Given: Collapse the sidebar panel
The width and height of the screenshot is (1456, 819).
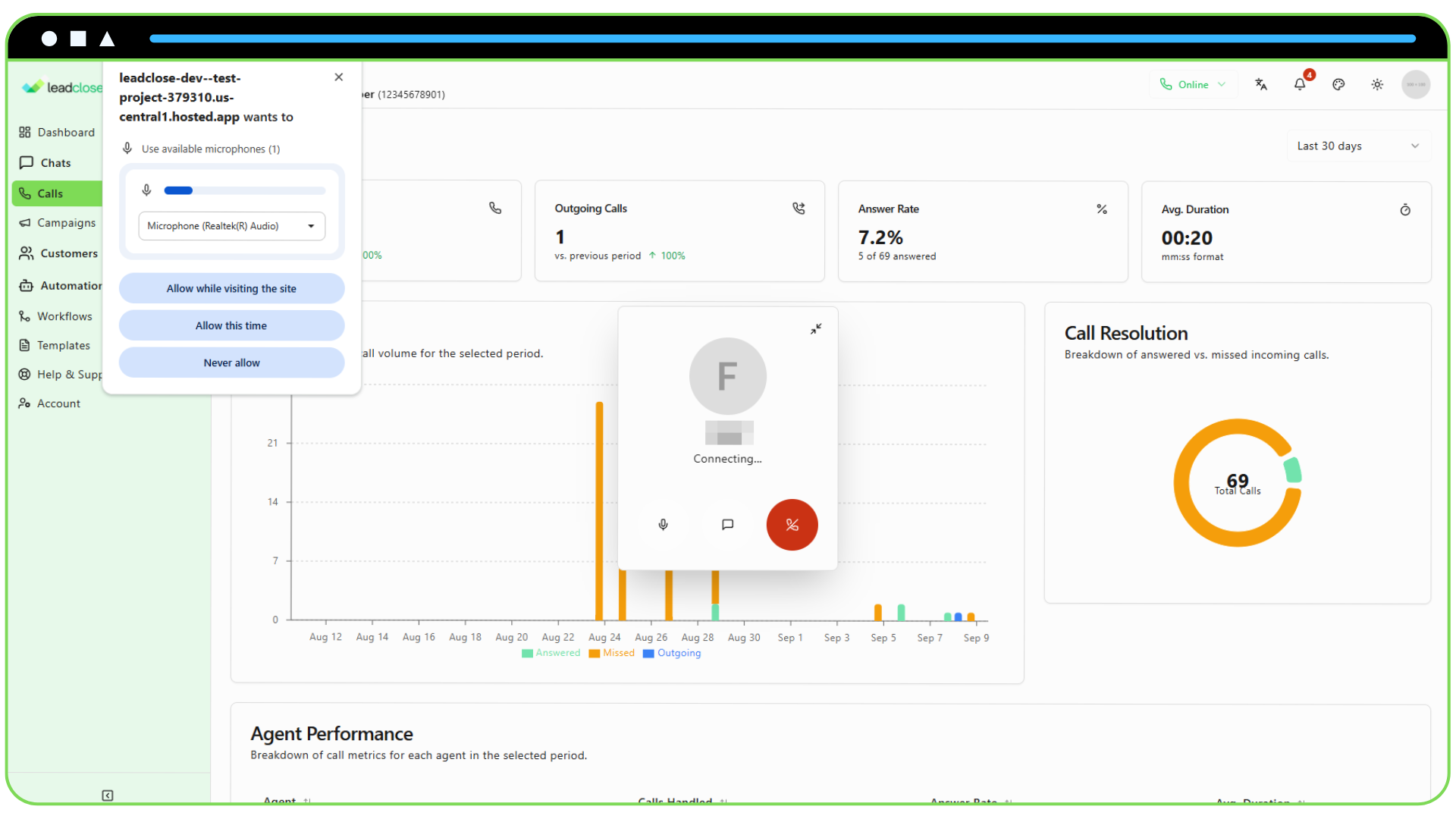Looking at the screenshot, I should [x=108, y=795].
